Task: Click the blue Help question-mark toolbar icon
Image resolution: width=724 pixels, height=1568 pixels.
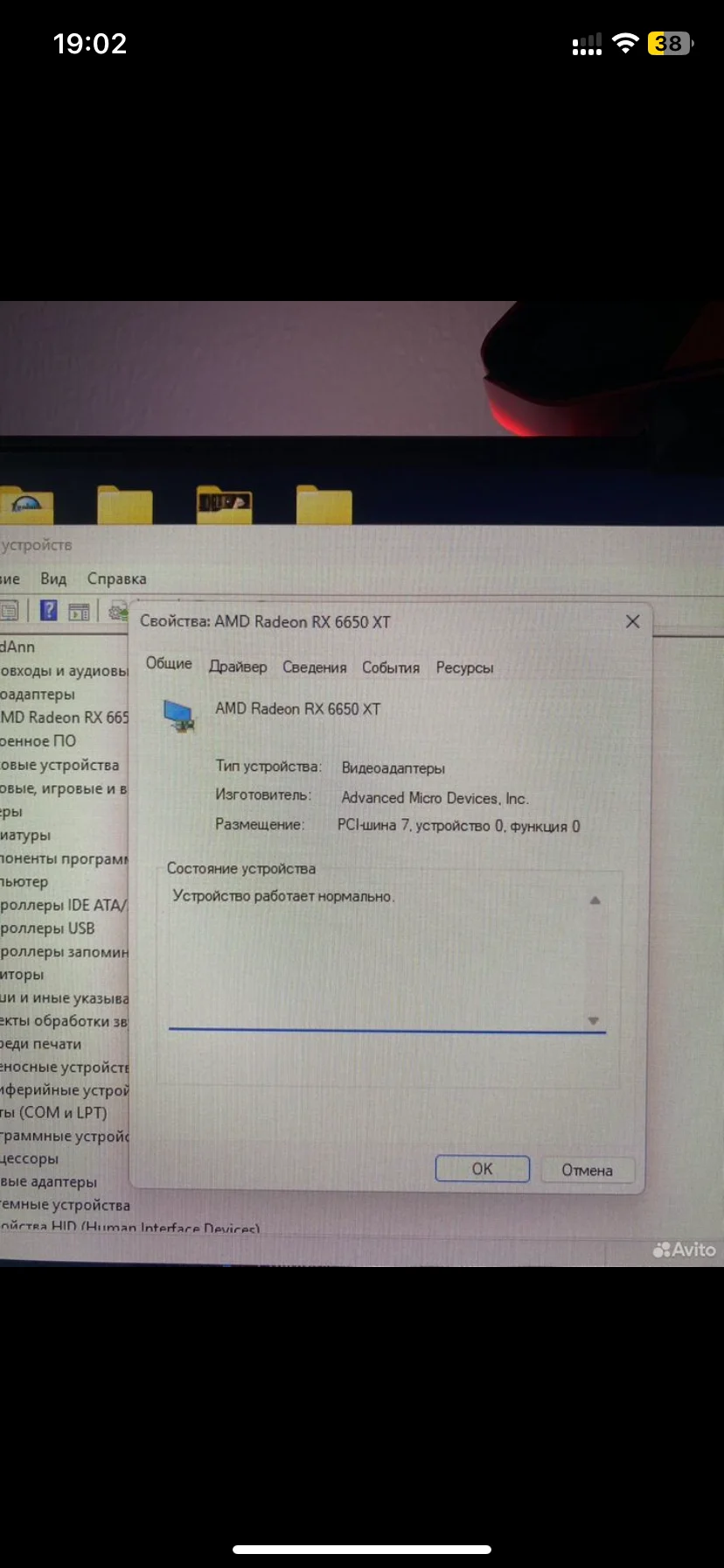Action: (x=49, y=610)
